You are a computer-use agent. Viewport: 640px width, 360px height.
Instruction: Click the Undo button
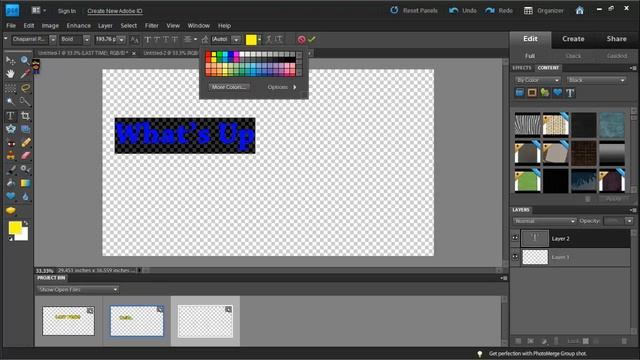463,11
